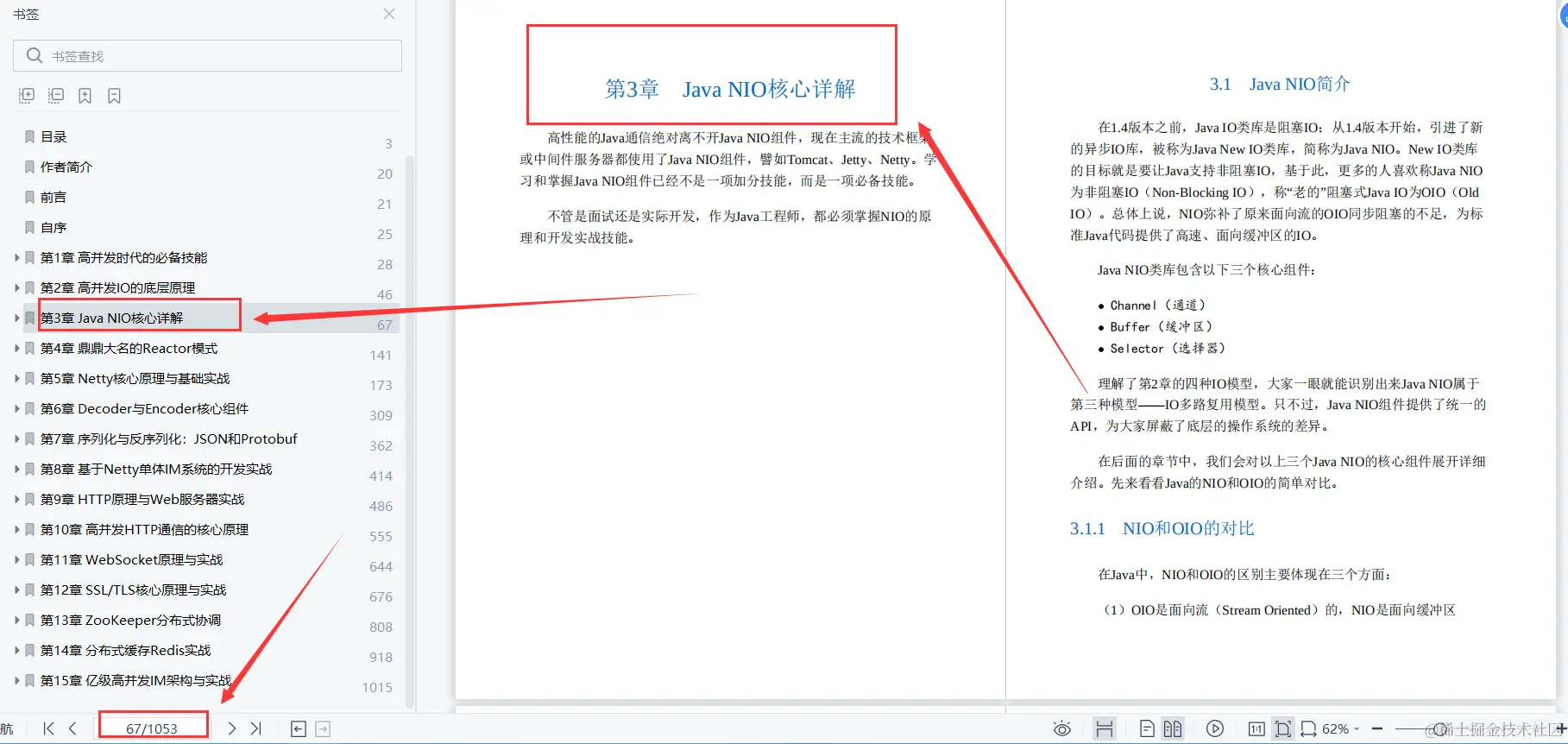This screenshot has height=744, width=1568.
Task: Focus the 书签查找 search field
Action: pyautogui.click(x=207, y=56)
